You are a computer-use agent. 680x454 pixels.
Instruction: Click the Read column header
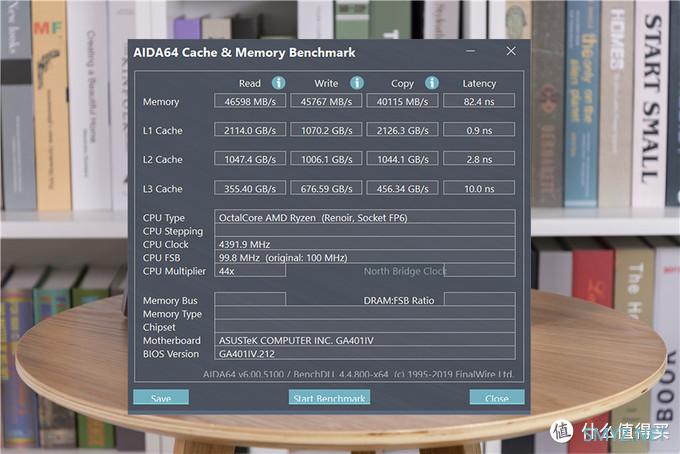(250, 83)
